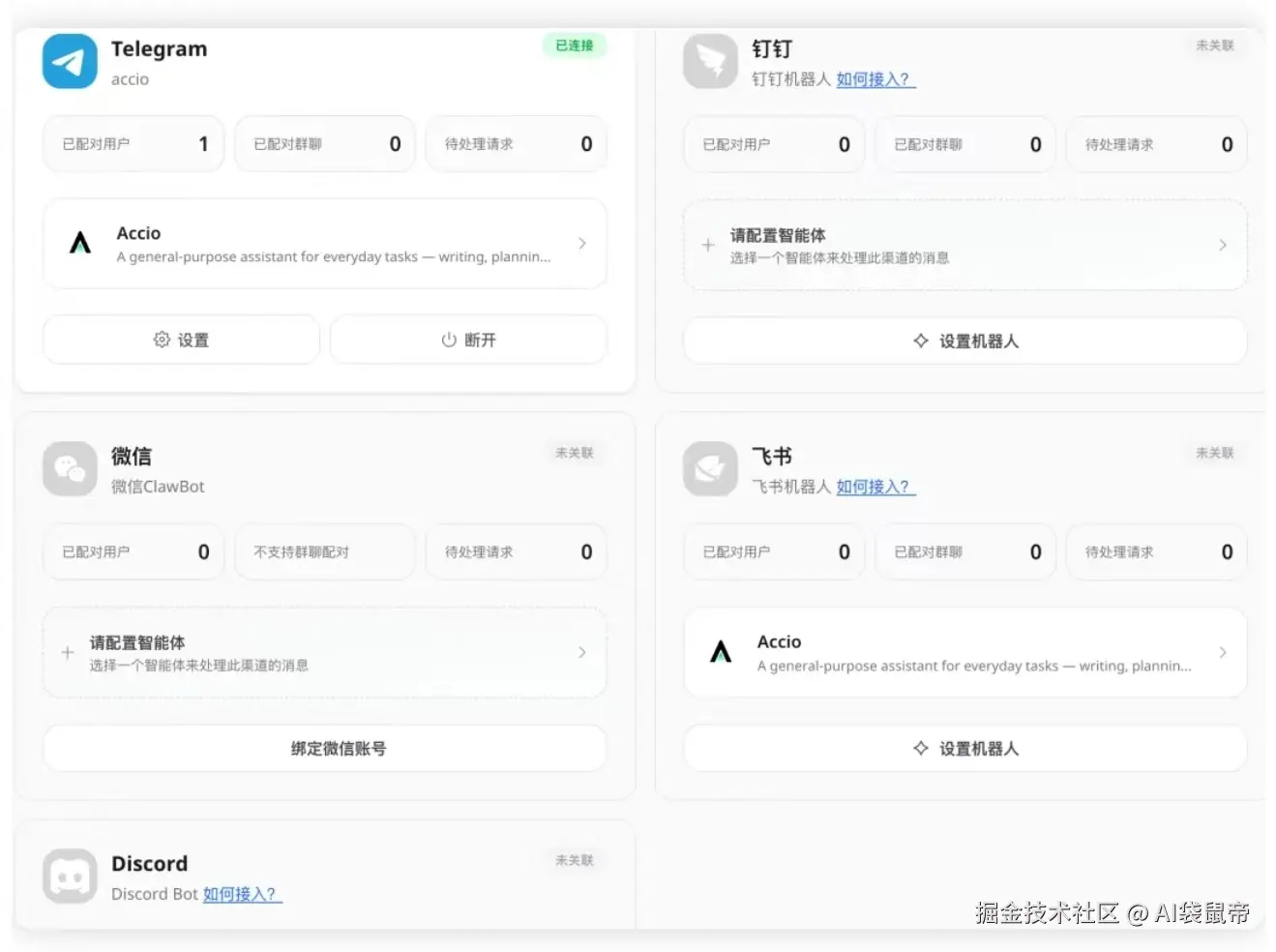
Task: Expand the 钉钉 请配置智能体 chevron
Action: coord(1223,245)
